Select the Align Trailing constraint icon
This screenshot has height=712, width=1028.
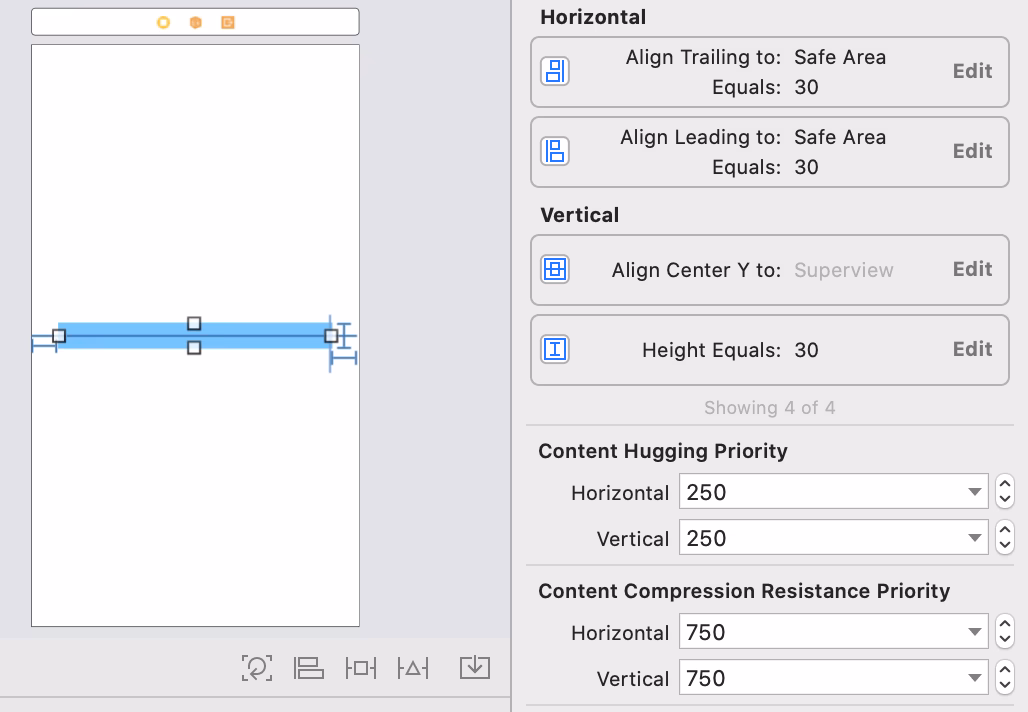coord(555,71)
